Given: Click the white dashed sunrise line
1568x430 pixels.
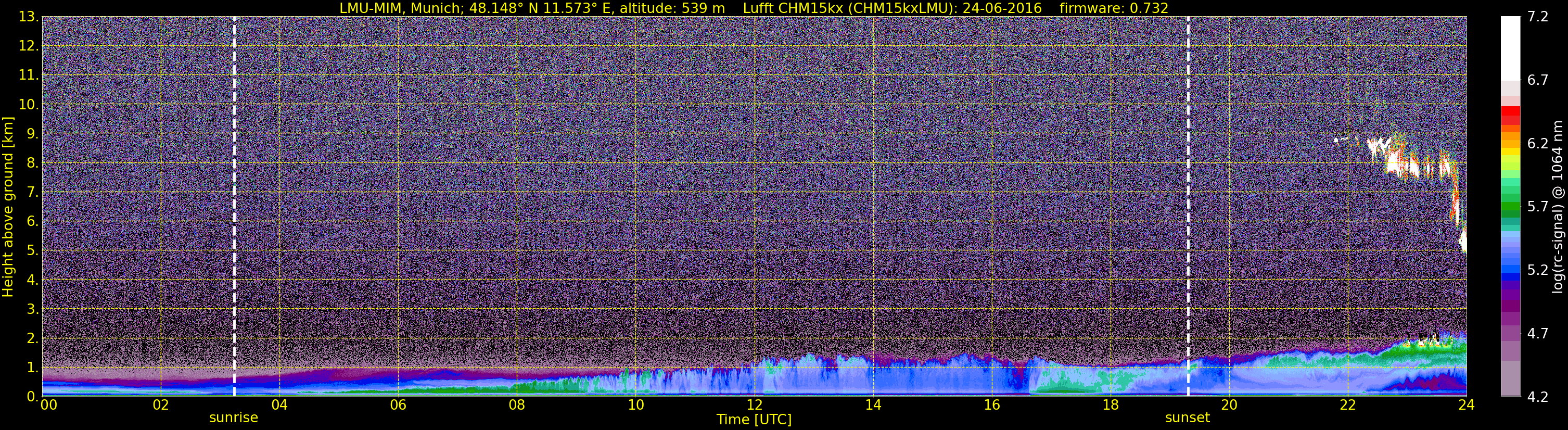Looking at the screenshot, I should pos(234,207).
